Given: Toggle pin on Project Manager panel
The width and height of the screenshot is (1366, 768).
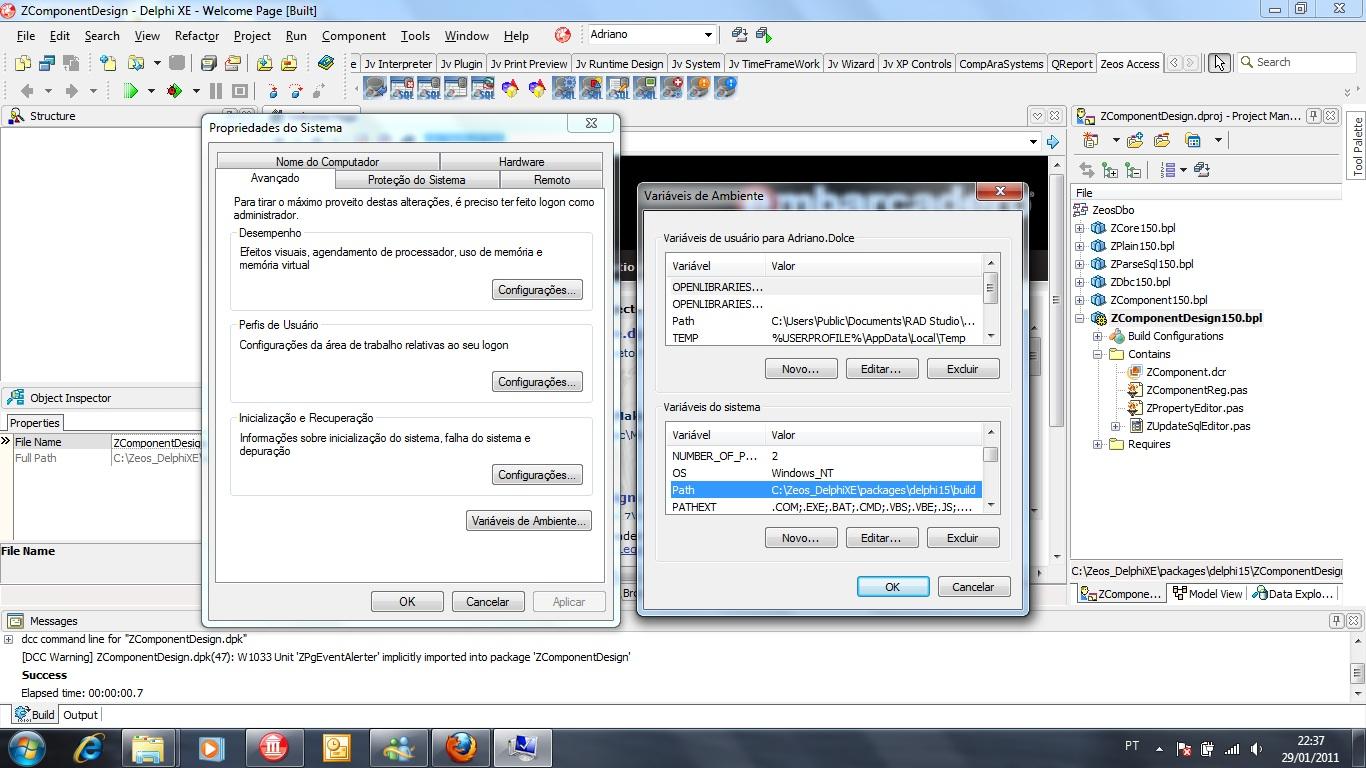Looking at the screenshot, I should pyautogui.click(x=1314, y=116).
